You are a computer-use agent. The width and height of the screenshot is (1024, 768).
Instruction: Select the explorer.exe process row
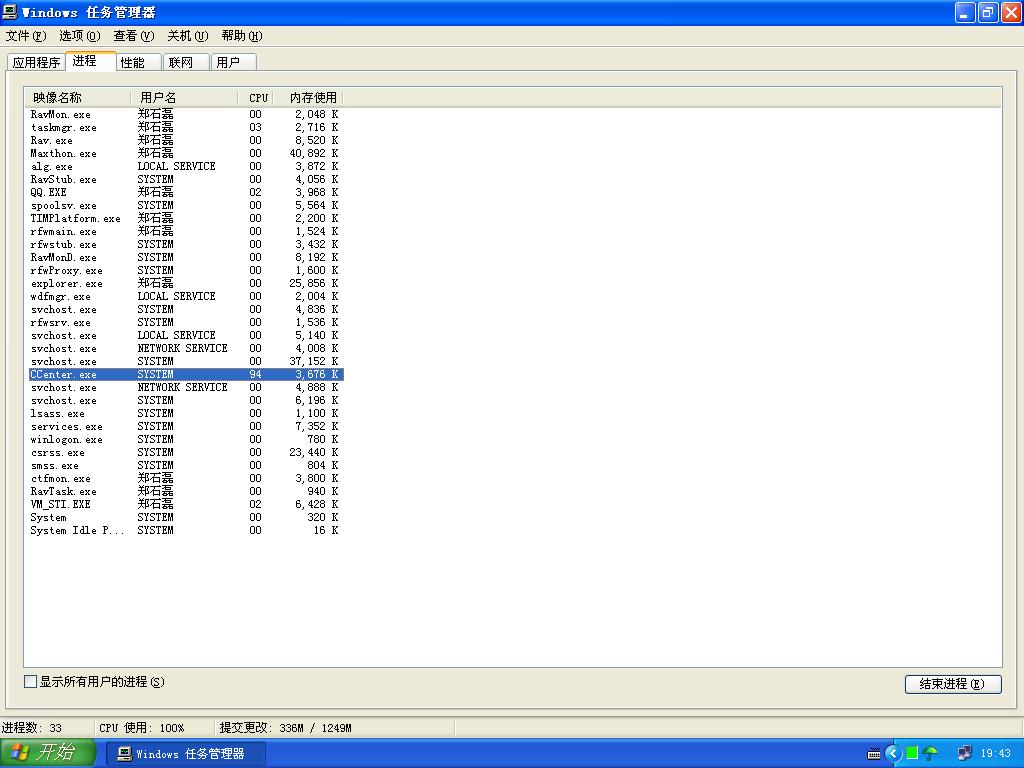pos(185,283)
